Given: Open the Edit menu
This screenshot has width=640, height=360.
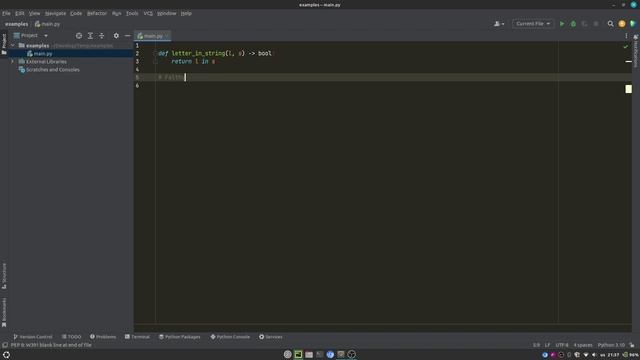Looking at the screenshot, I should click(x=20, y=13).
